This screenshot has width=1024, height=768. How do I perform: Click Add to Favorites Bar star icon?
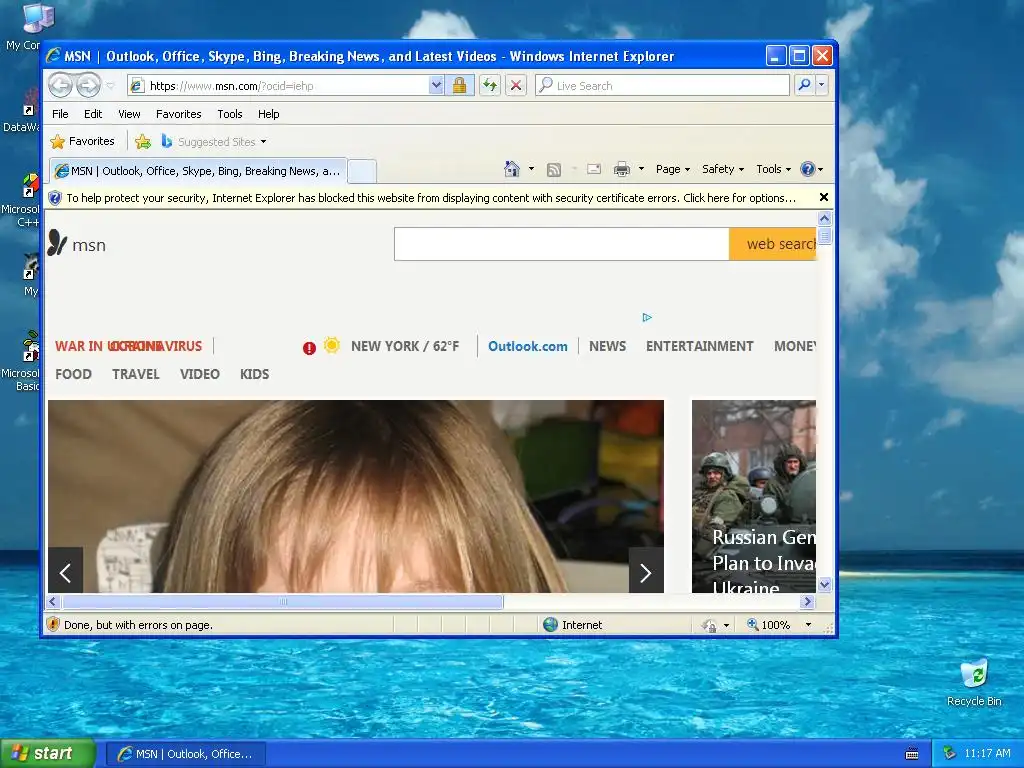click(x=143, y=141)
